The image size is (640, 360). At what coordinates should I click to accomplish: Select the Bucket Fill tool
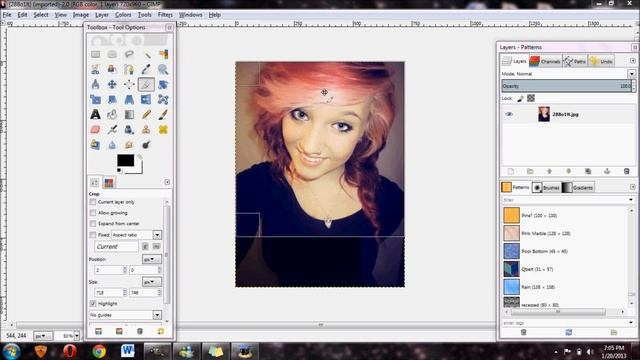(112, 115)
